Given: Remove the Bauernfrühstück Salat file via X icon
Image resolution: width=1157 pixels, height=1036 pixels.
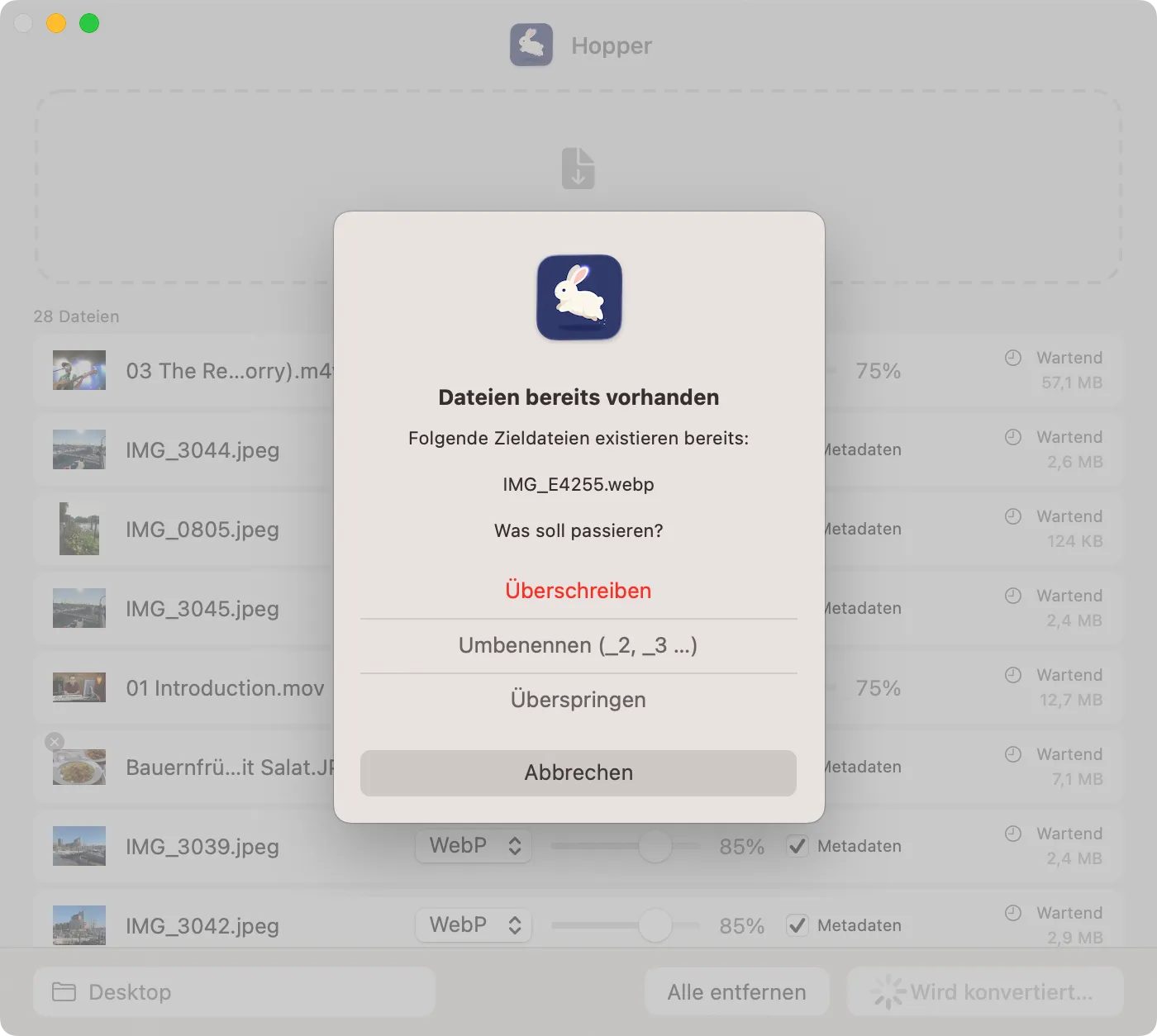Looking at the screenshot, I should (x=55, y=741).
